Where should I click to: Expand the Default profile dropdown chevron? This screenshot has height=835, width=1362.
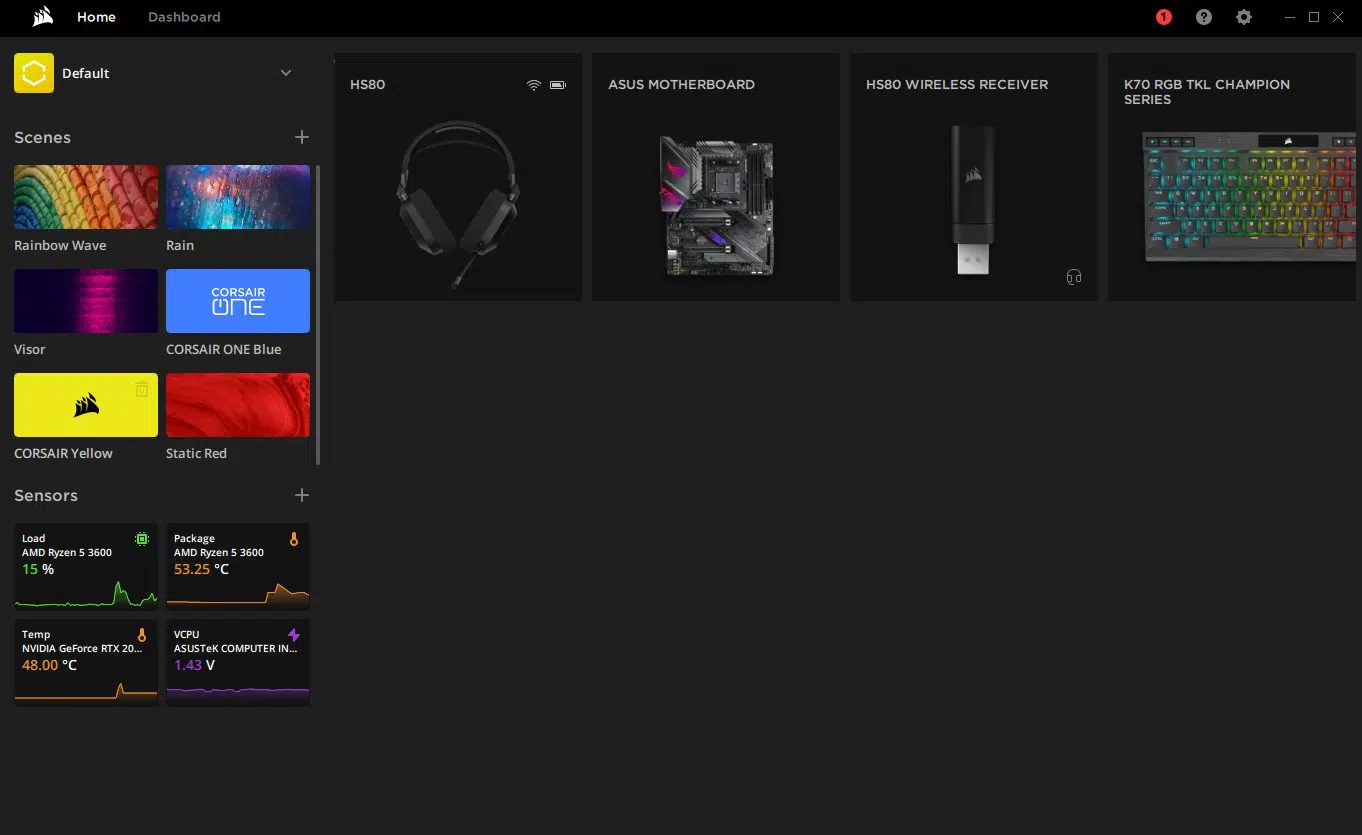(x=286, y=73)
